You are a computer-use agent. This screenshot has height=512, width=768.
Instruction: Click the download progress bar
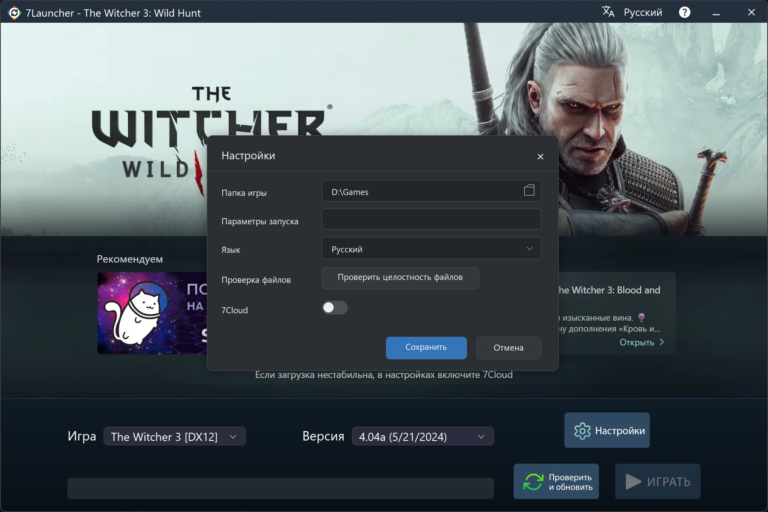click(x=281, y=488)
